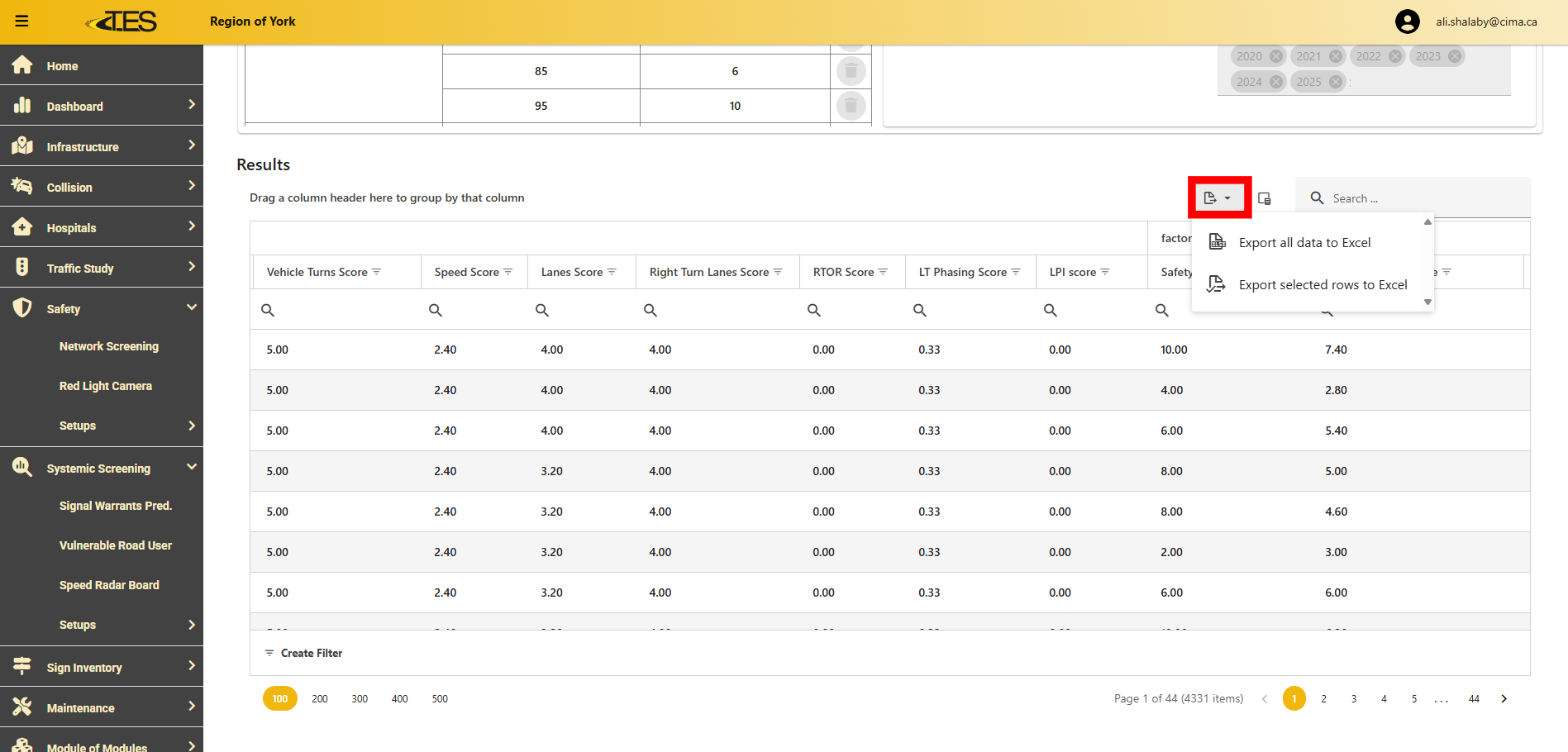Remove the 2021 year chip

(x=1336, y=56)
